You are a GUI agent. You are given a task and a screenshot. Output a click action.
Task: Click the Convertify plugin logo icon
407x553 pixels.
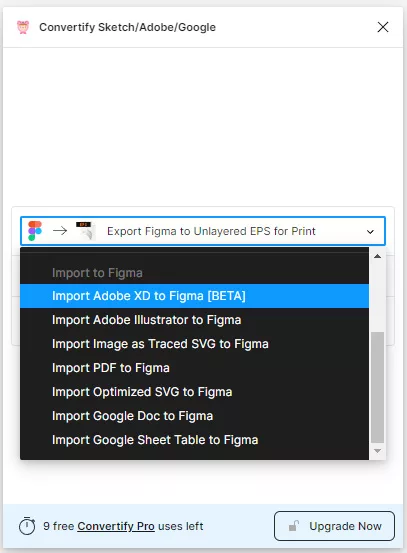[x=23, y=27]
